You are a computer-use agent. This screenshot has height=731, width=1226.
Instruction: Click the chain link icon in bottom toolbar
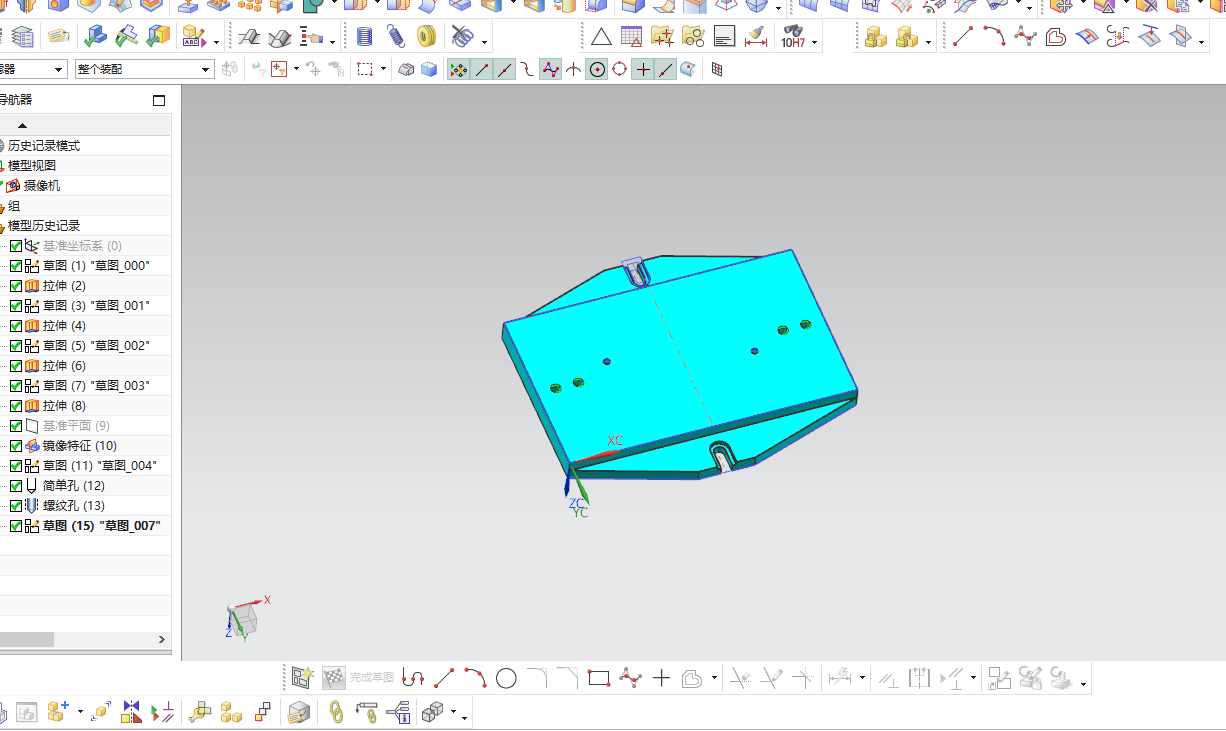[336, 712]
